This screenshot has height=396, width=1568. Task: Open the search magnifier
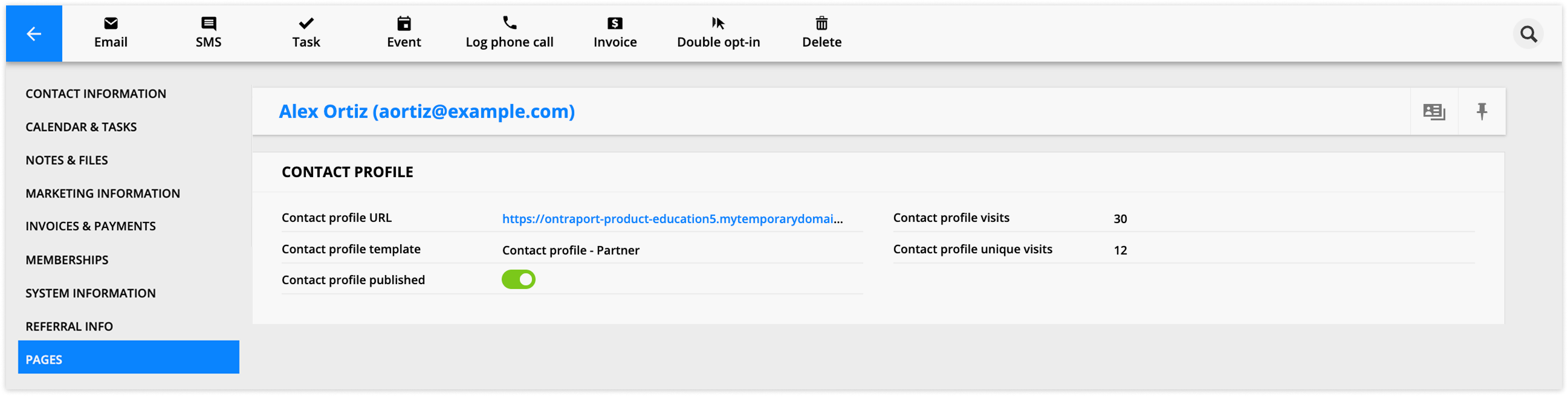[x=1529, y=34]
